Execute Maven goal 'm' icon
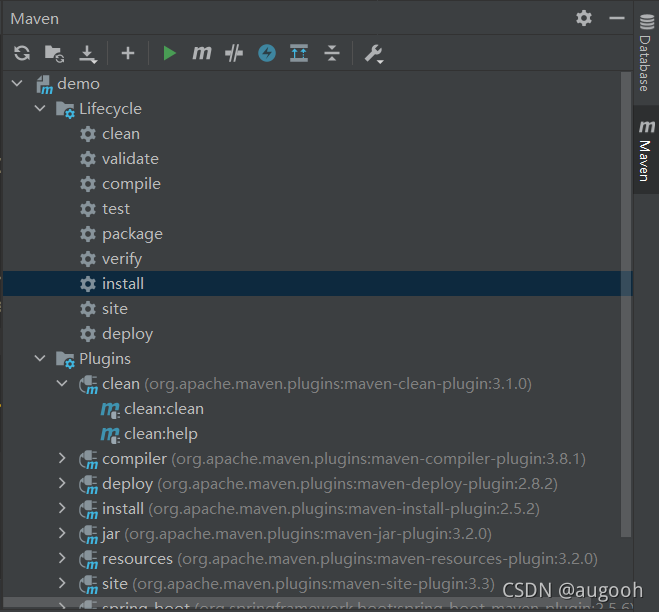659x612 pixels. (x=202, y=53)
